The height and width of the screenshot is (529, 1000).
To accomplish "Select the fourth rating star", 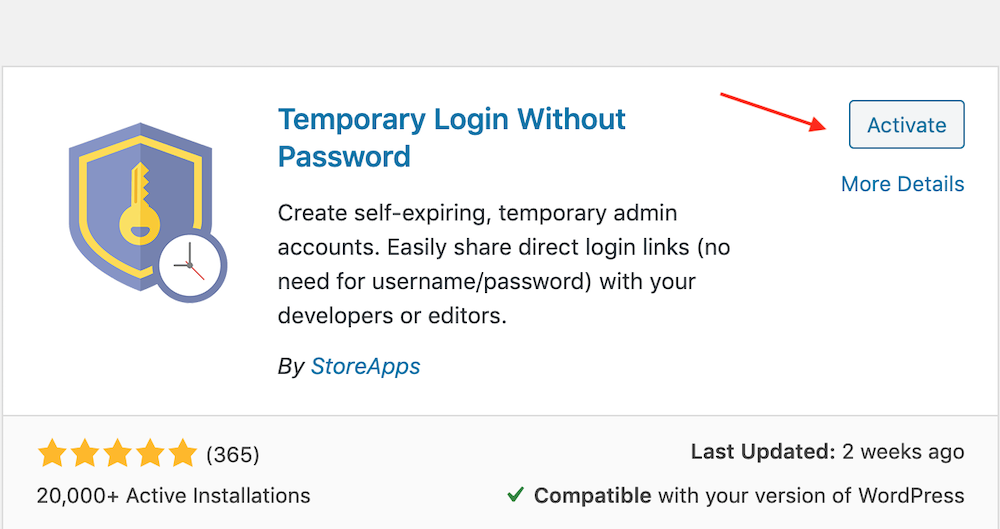I will (x=151, y=454).
